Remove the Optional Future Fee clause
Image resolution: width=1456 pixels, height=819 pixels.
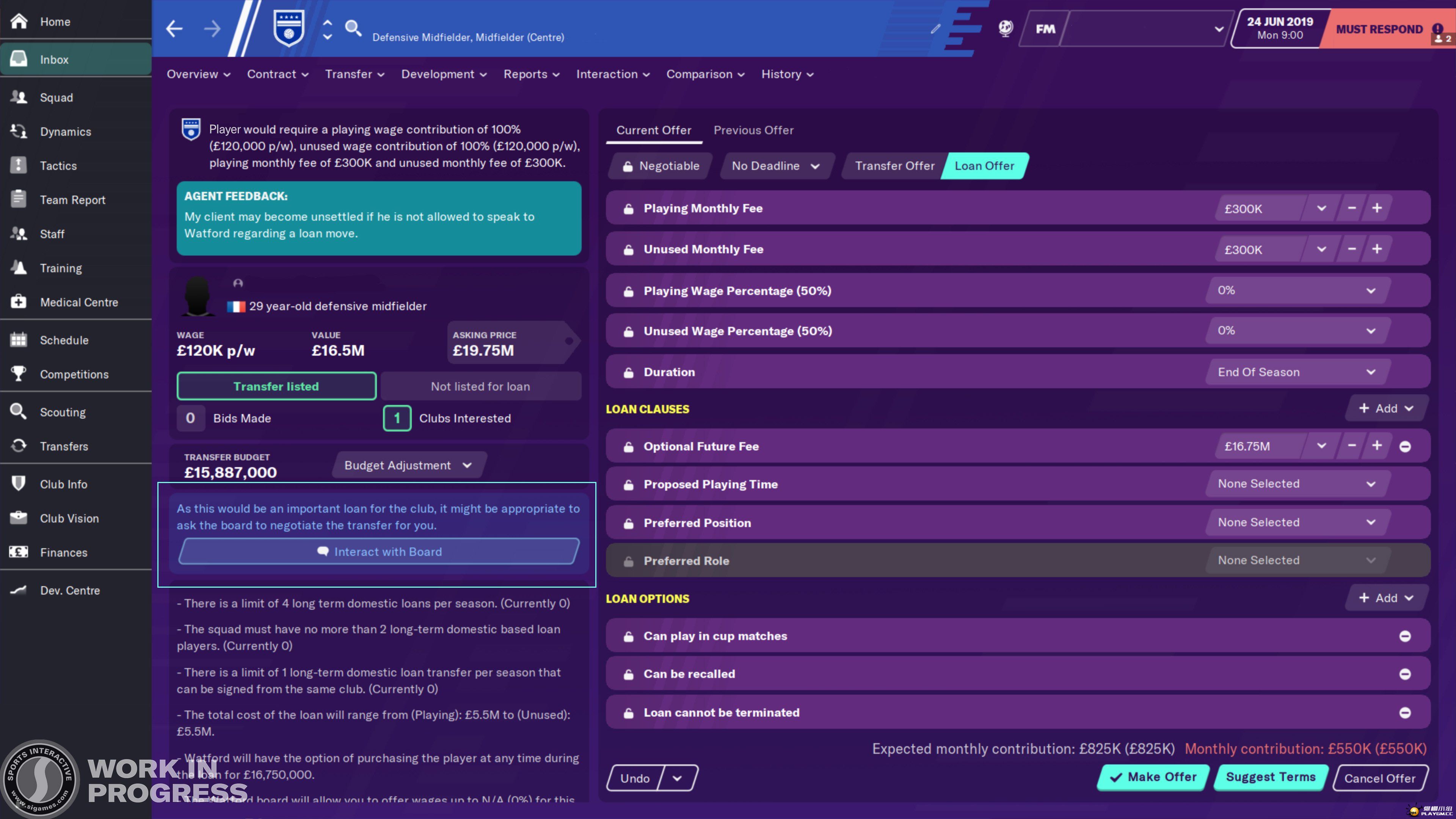(x=1404, y=447)
